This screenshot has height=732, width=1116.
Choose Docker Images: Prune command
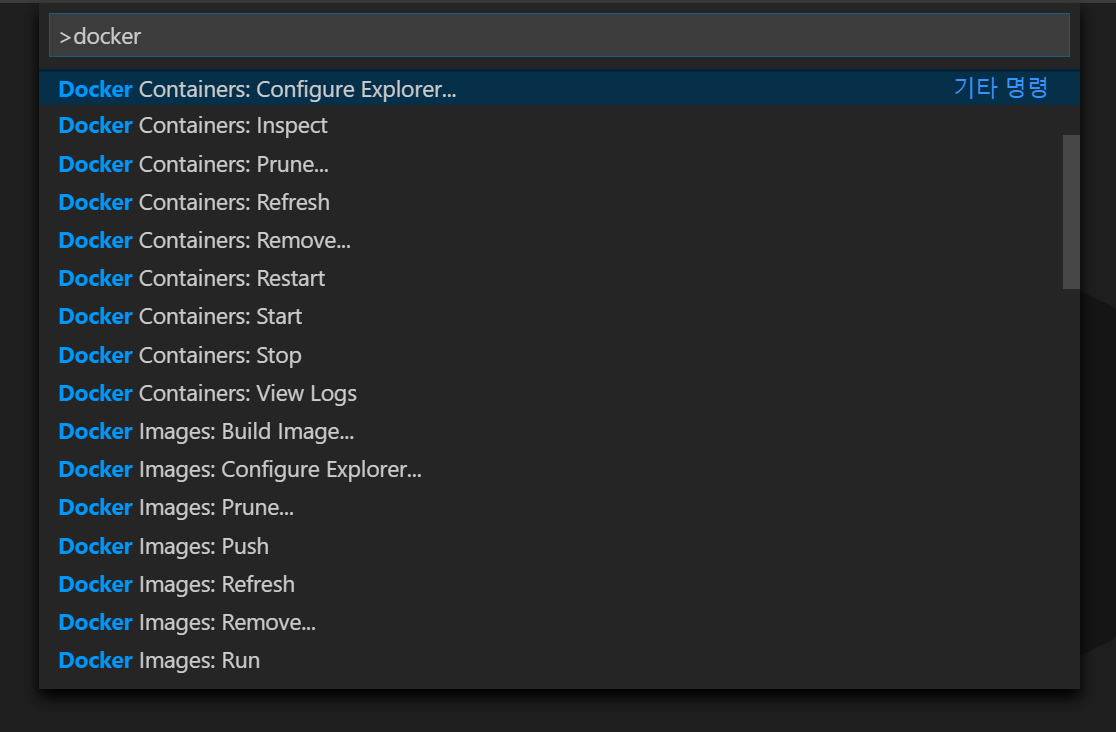(559, 507)
